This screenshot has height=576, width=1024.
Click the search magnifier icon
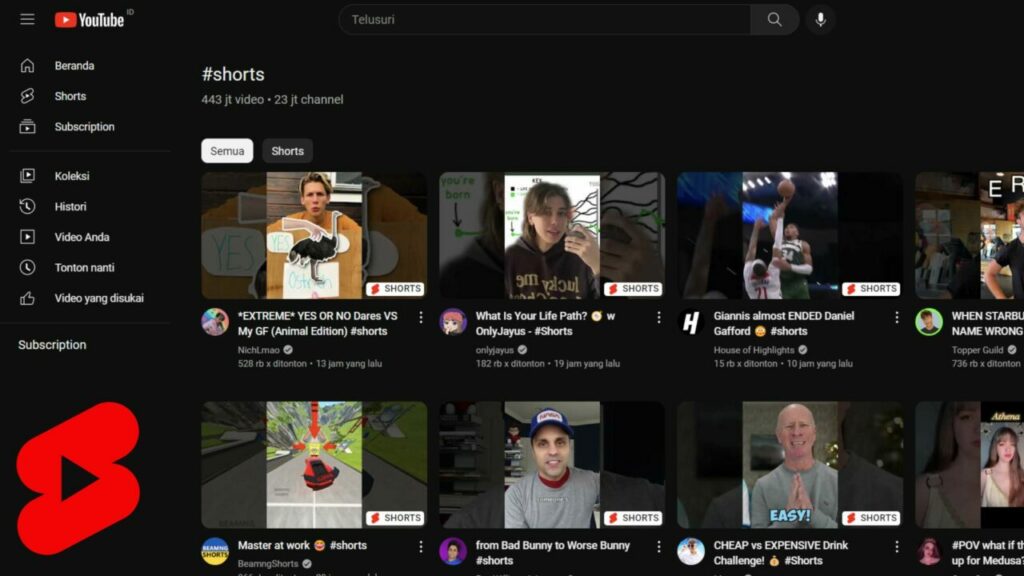click(x=775, y=18)
